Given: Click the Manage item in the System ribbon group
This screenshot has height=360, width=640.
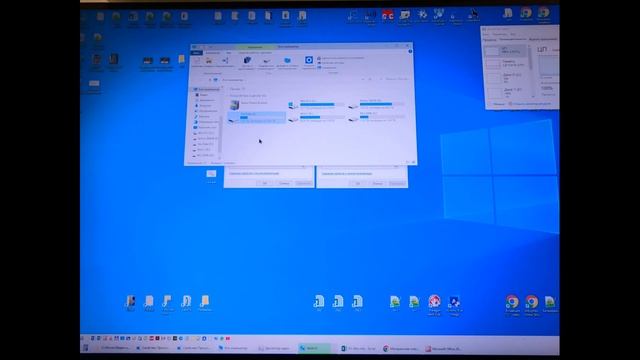Looking at the screenshot, I should [x=328, y=68].
